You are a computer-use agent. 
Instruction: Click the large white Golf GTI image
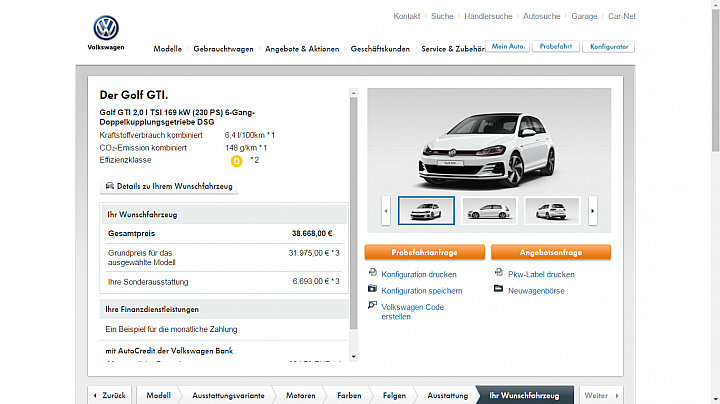pyautogui.click(x=487, y=152)
